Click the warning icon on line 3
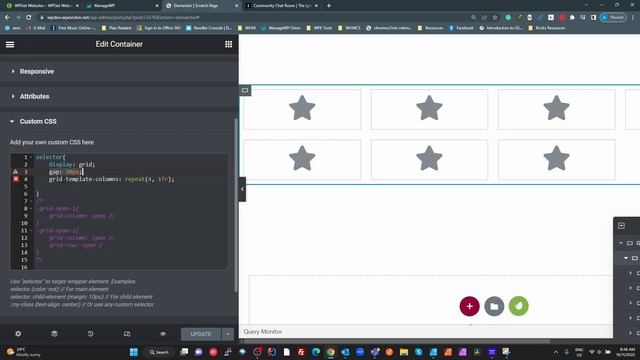640x360 pixels. [x=16, y=172]
